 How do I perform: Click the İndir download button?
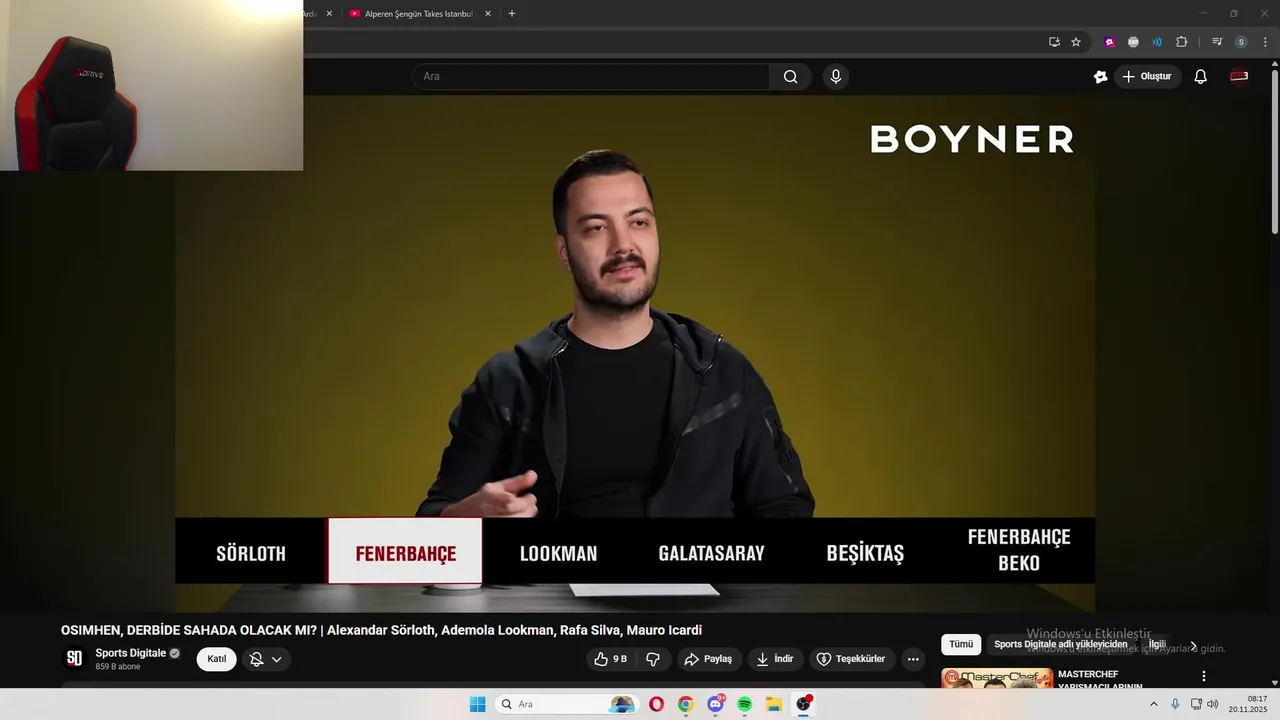click(775, 659)
